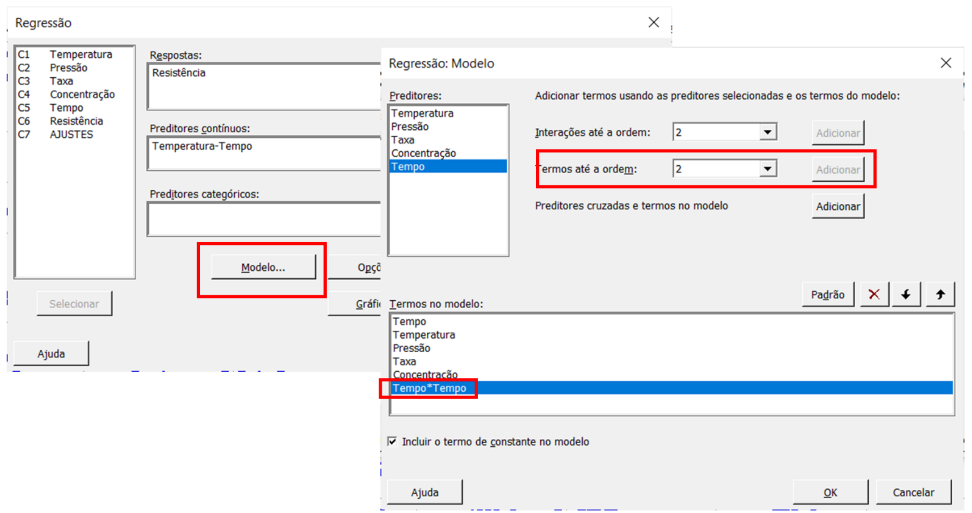Select C4 Concentração column in Regressão
Image resolution: width=972 pixels, height=513 pixels.
click(74, 94)
